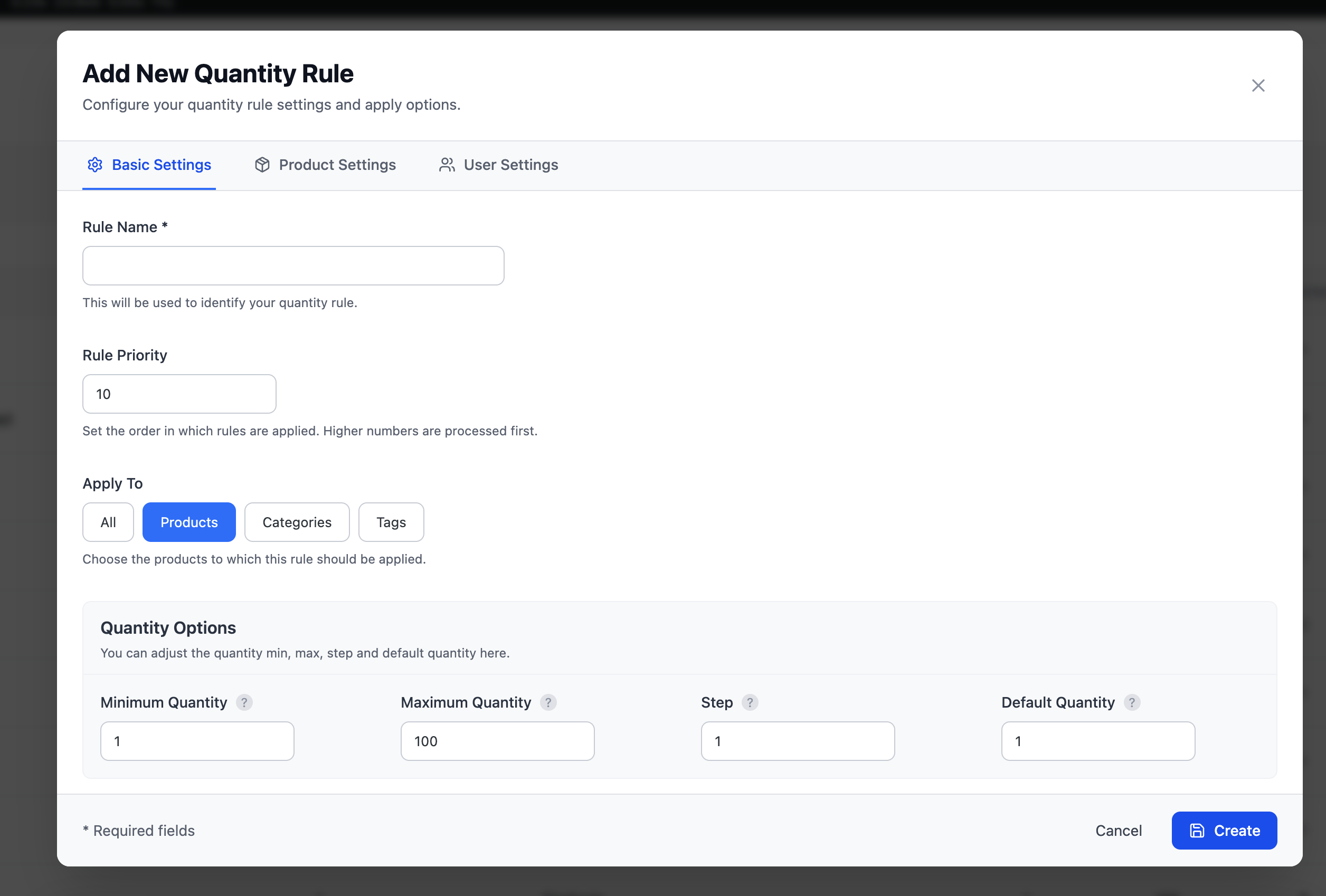Click Maximum Quantity help question icon
This screenshot has height=896, width=1326.
tap(548, 702)
